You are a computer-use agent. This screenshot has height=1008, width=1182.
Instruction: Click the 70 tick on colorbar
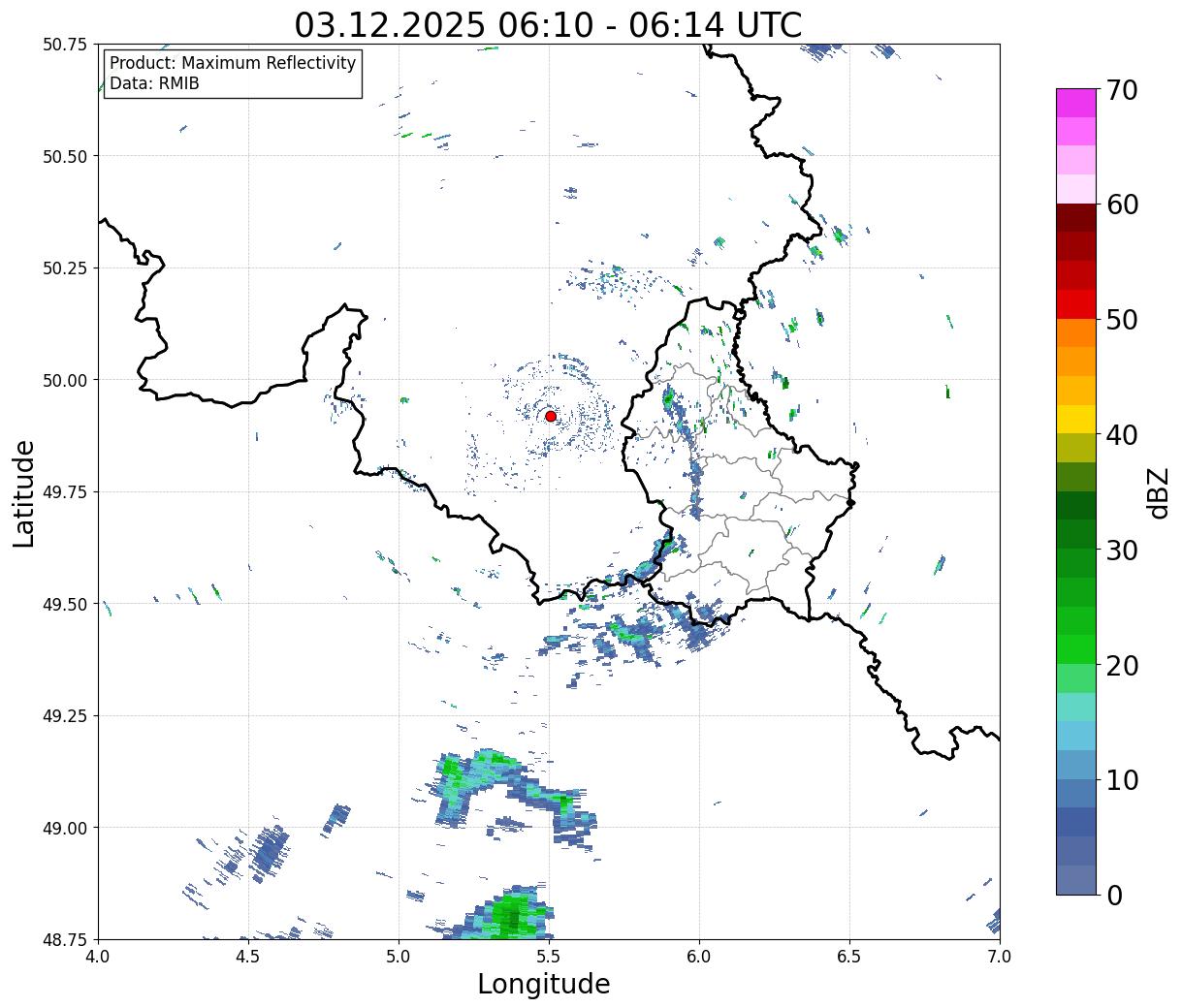[x=1122, y=90]
